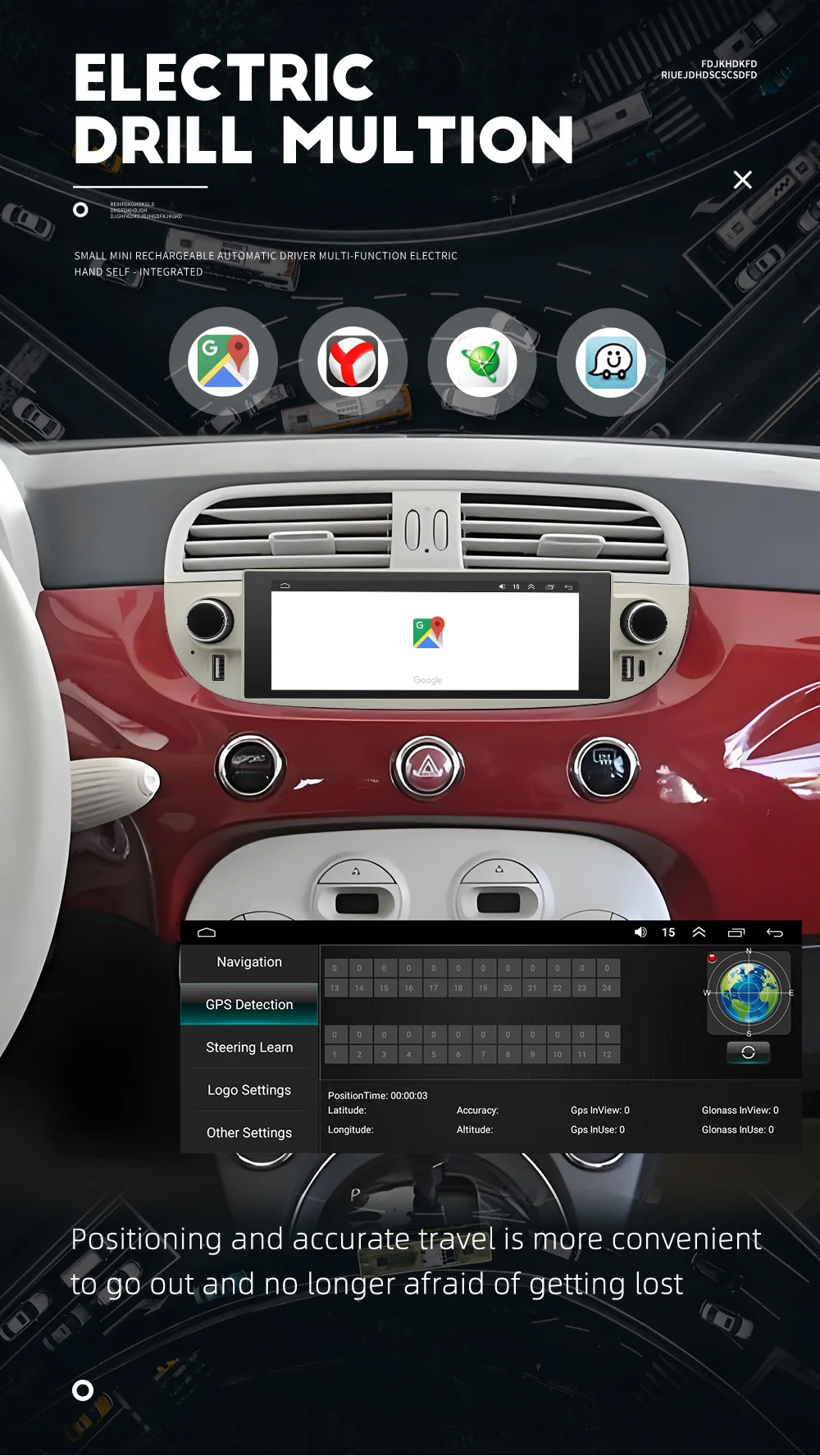Tap the home icon in GPS panel status bar
The image size is (820, 1456).
[x=207, y=932]
